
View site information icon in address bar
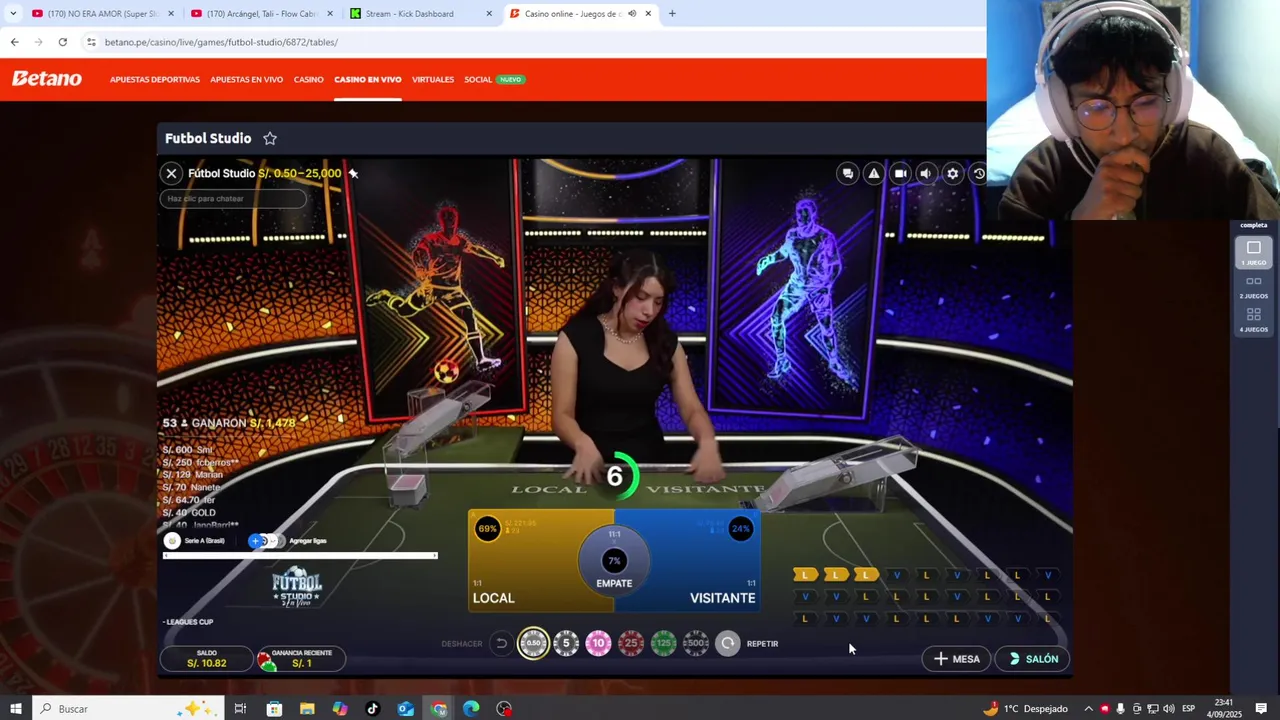pos(91,42)
